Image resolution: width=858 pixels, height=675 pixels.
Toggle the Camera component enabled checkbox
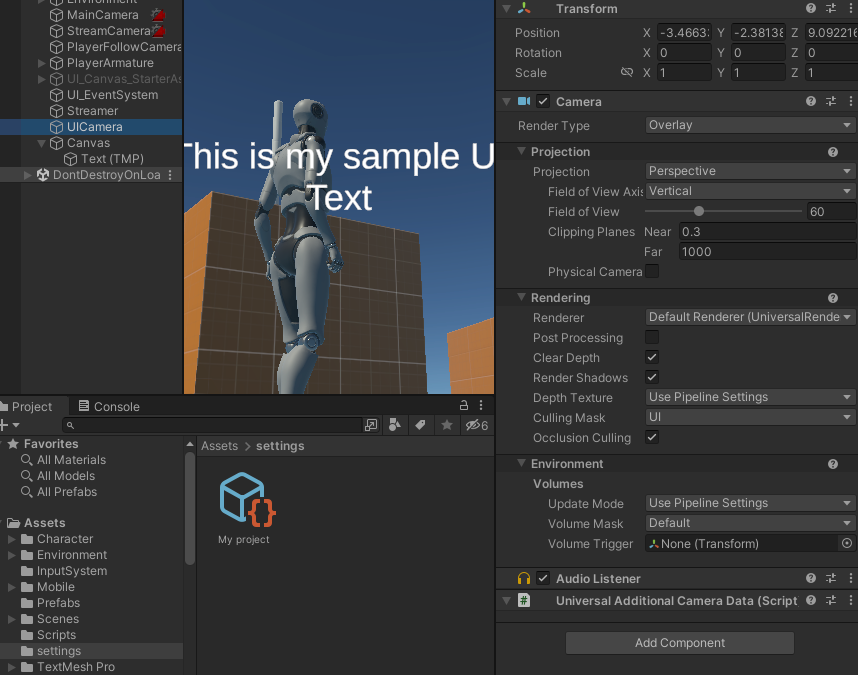coord(542,101)
